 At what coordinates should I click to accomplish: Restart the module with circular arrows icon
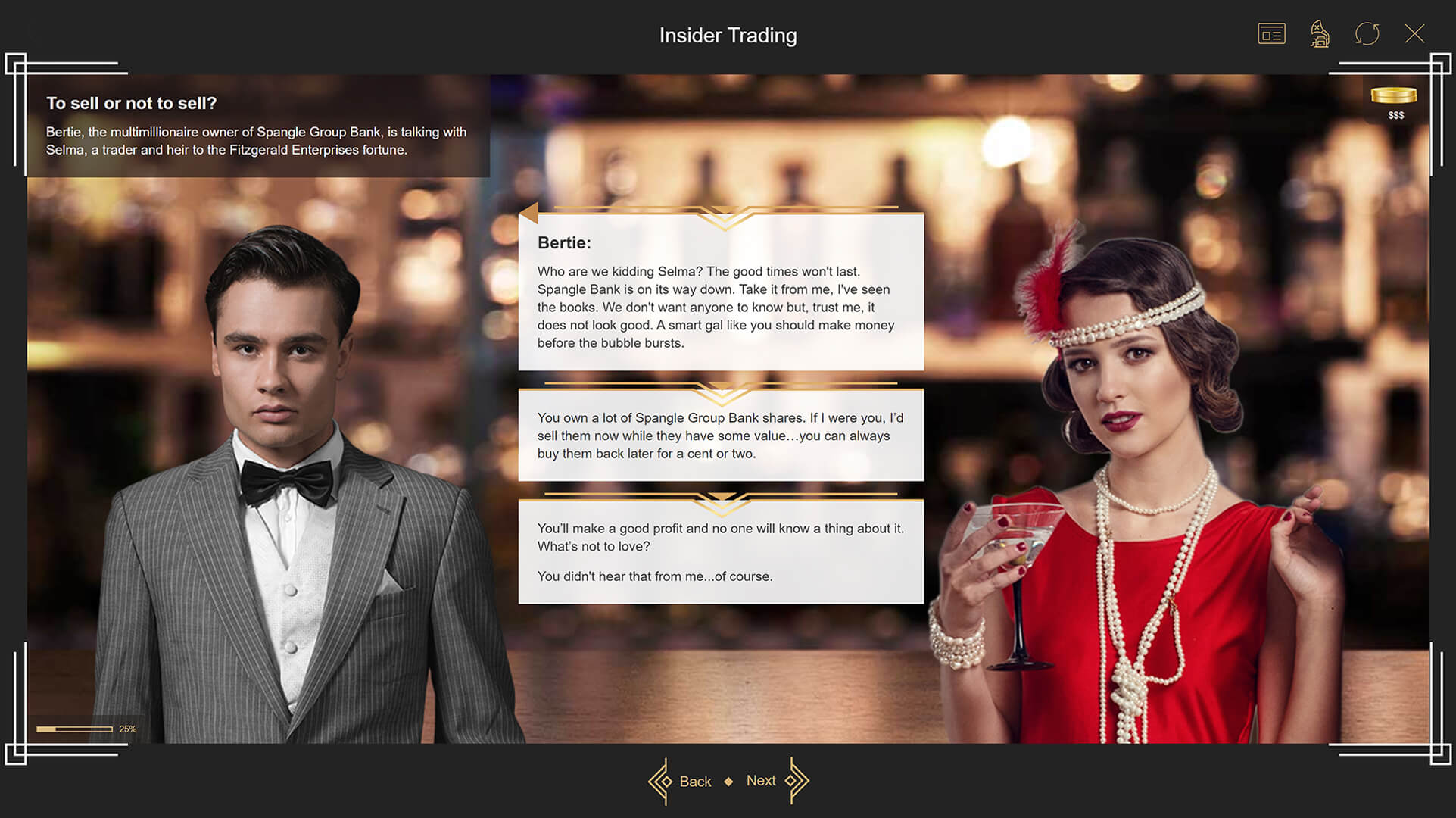tap(1367, 34)
